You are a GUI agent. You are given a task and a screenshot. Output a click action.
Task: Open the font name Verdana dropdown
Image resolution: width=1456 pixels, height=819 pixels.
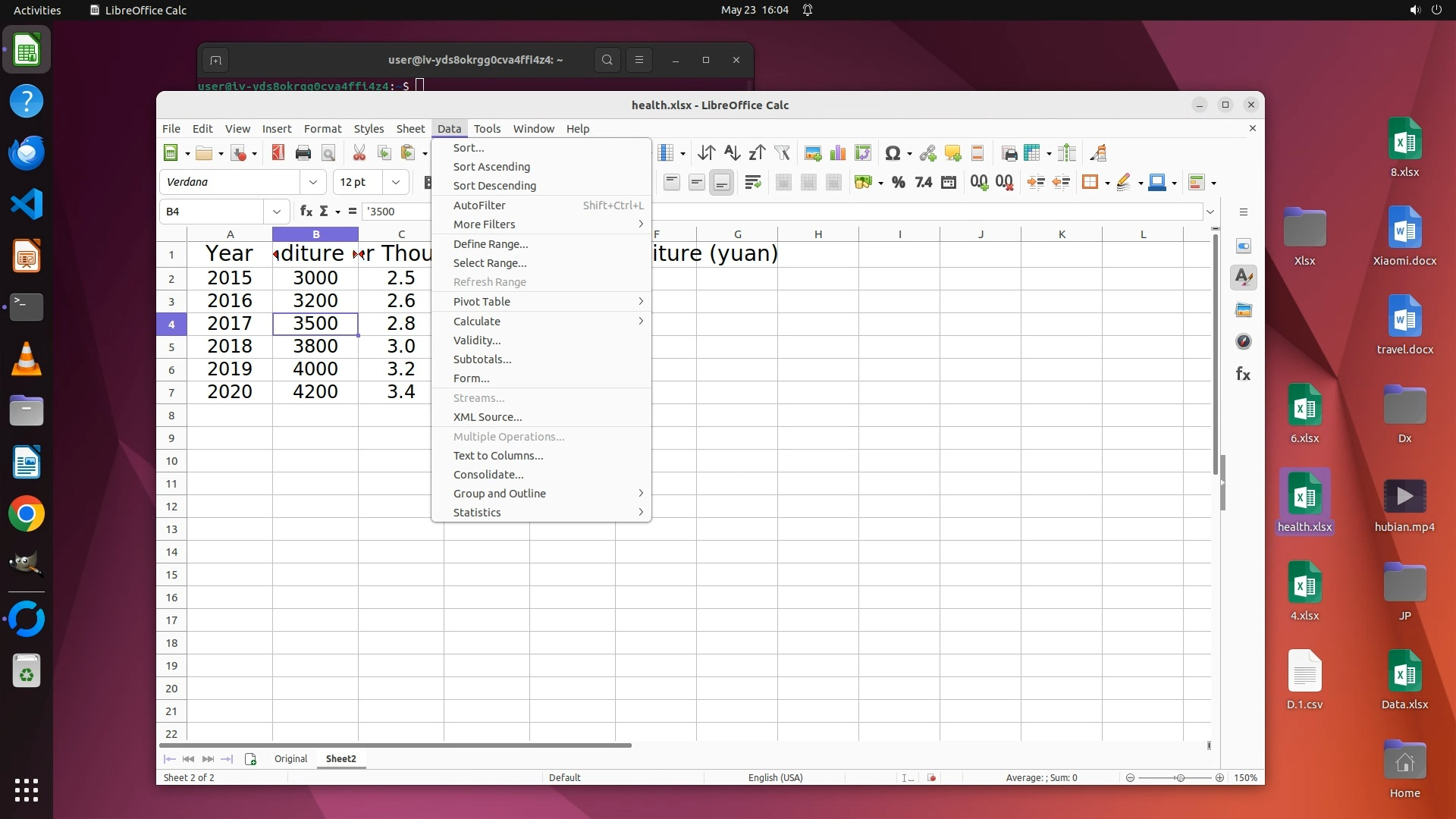pos(313,182)
